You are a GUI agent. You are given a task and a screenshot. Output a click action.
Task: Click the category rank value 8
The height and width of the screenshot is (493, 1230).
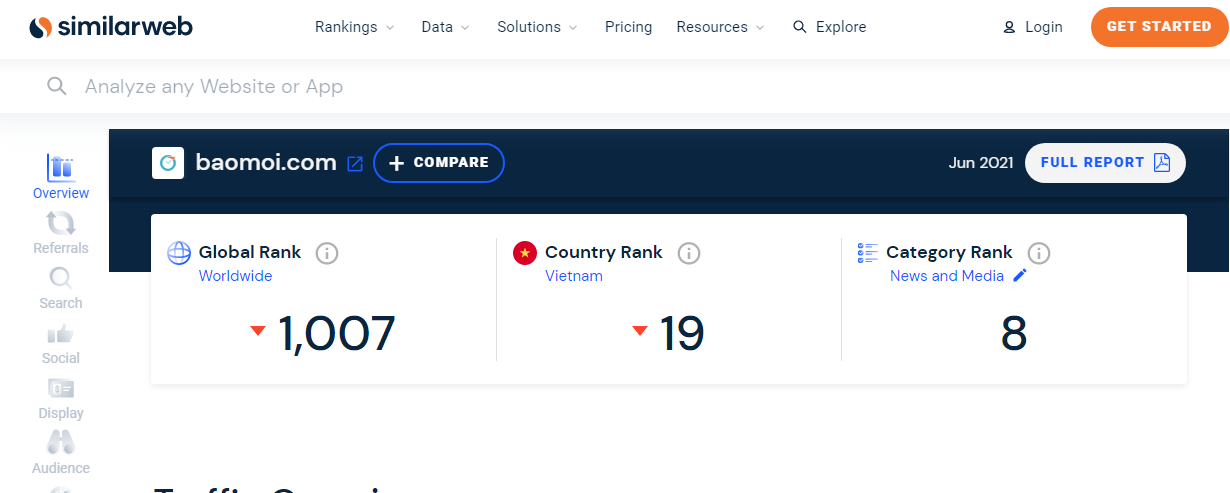[1014, 334]
